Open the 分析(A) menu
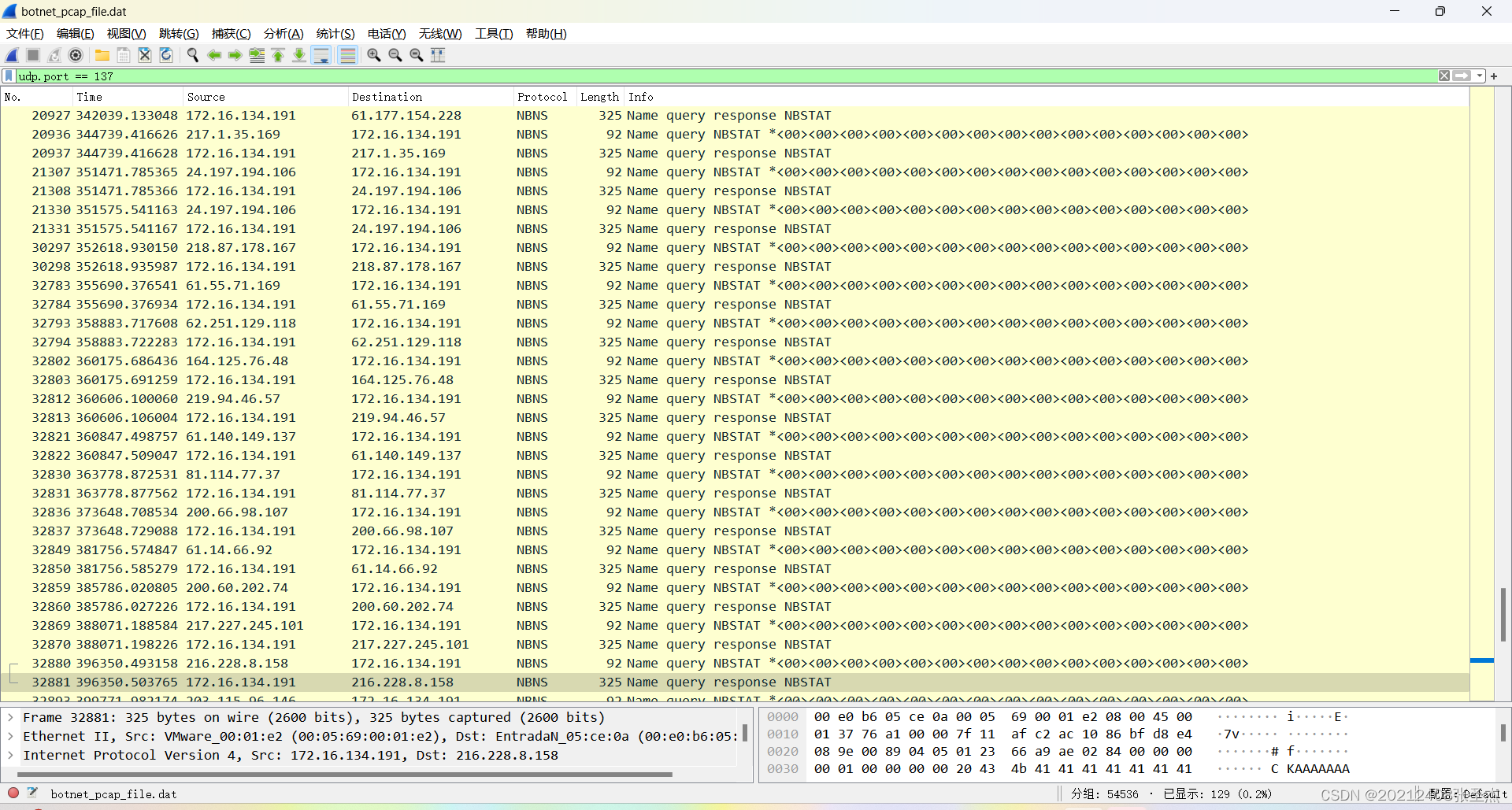The width and height of the screenshot is (1512, 810). coord(283,34)
